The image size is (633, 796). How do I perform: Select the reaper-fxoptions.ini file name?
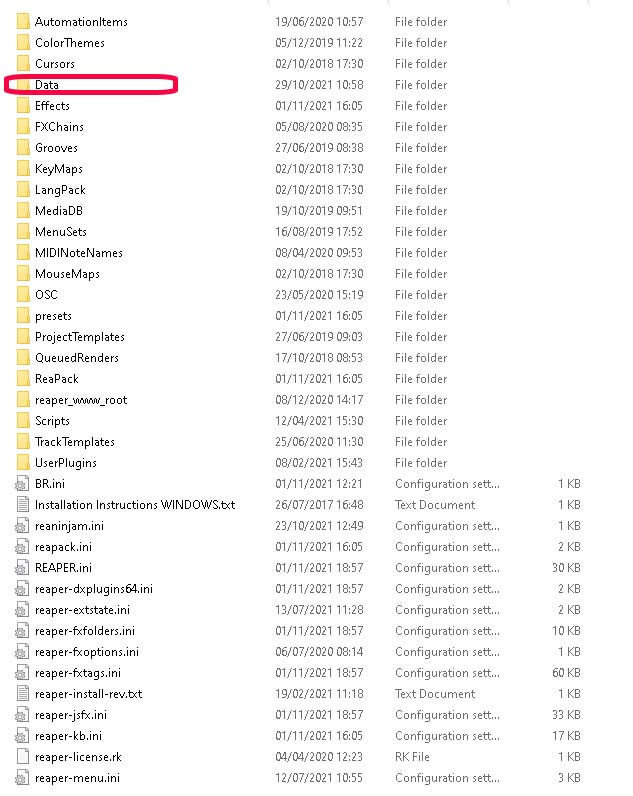pyautogui.click(x=87, y=652)
